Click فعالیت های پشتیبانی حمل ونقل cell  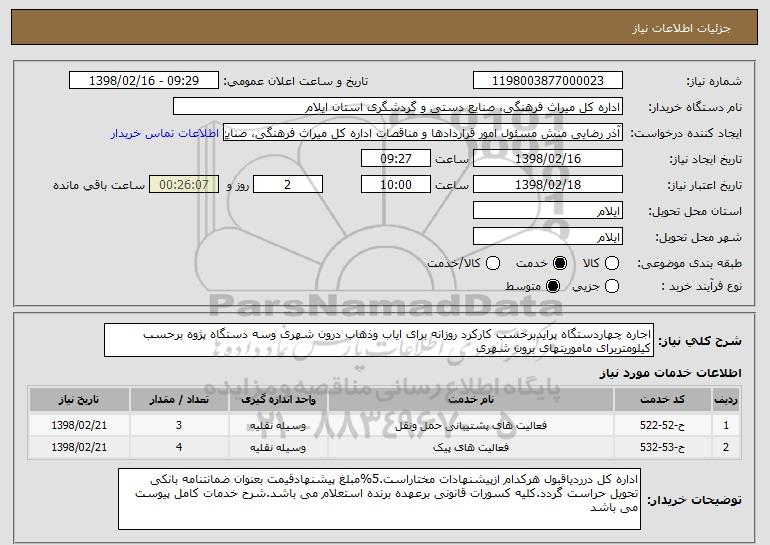471,425
